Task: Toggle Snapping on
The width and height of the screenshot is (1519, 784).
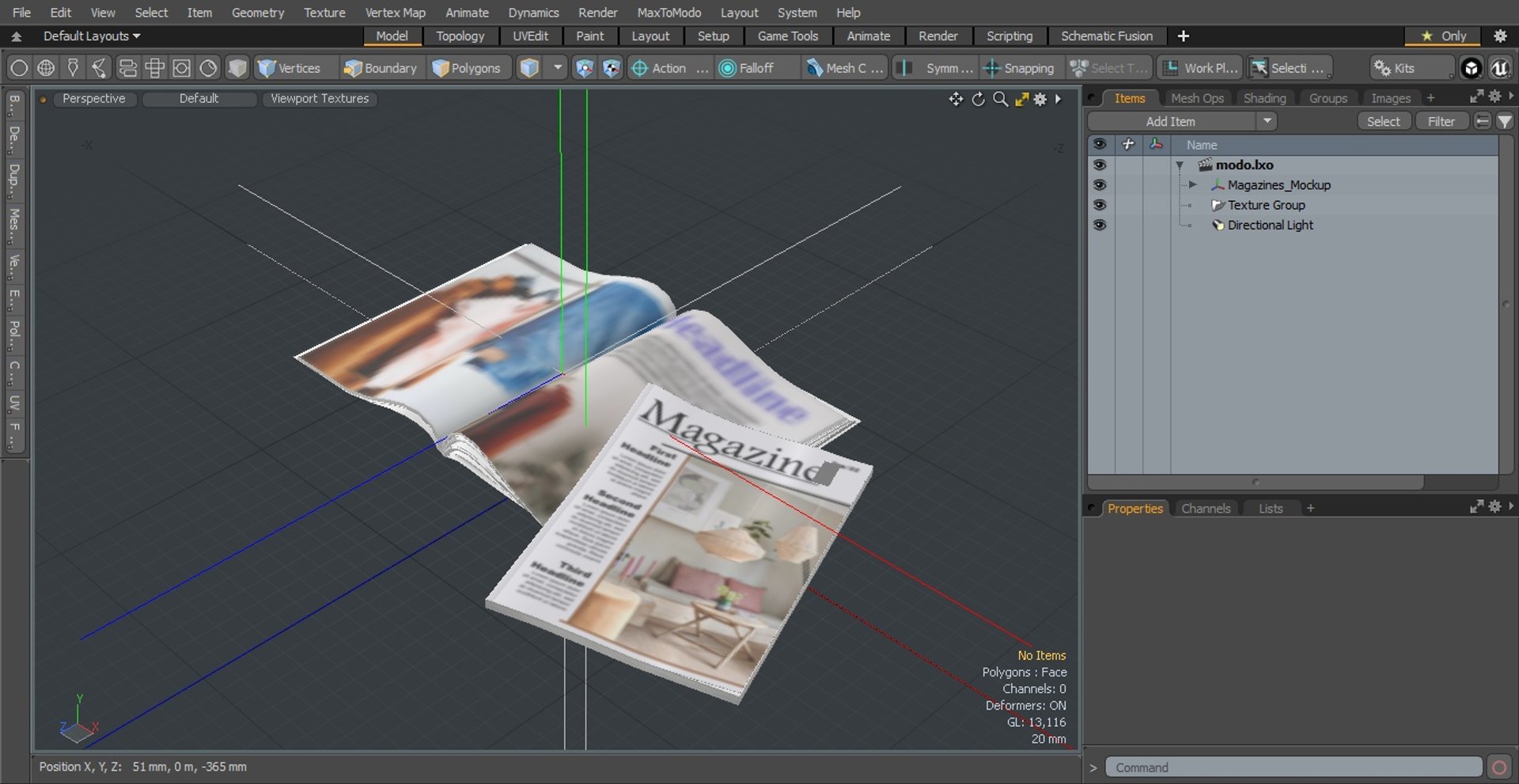Action: (x=1019, y=68)
